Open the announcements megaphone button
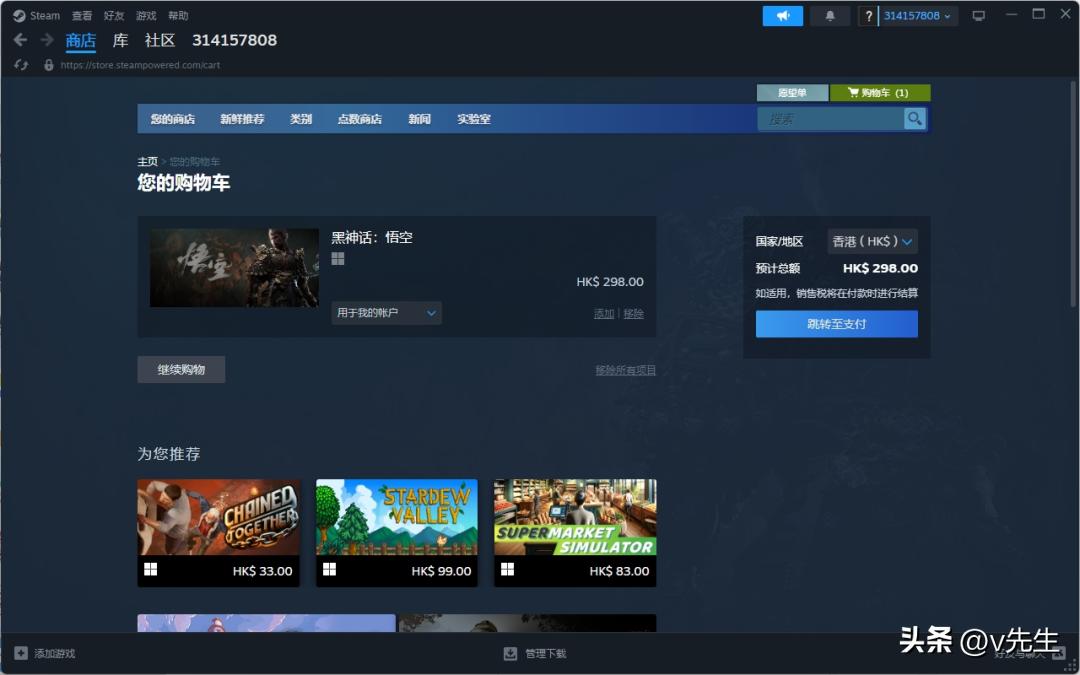 782,16
